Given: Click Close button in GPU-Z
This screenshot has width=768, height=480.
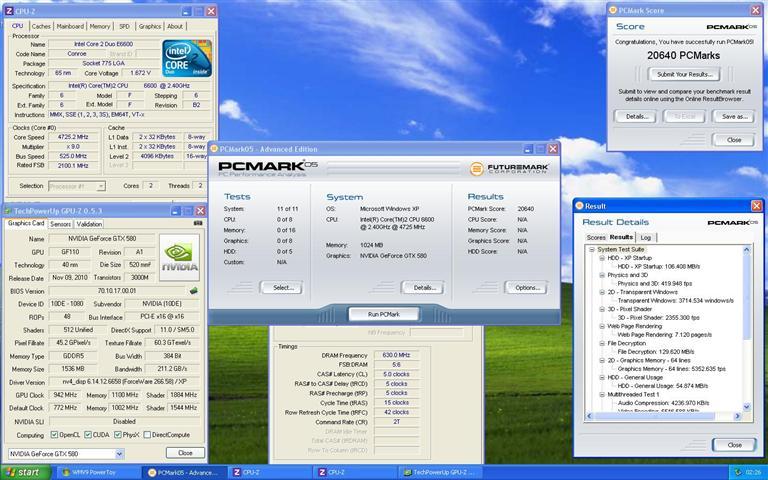Looking at the screenshot, I should pos(185,453).
